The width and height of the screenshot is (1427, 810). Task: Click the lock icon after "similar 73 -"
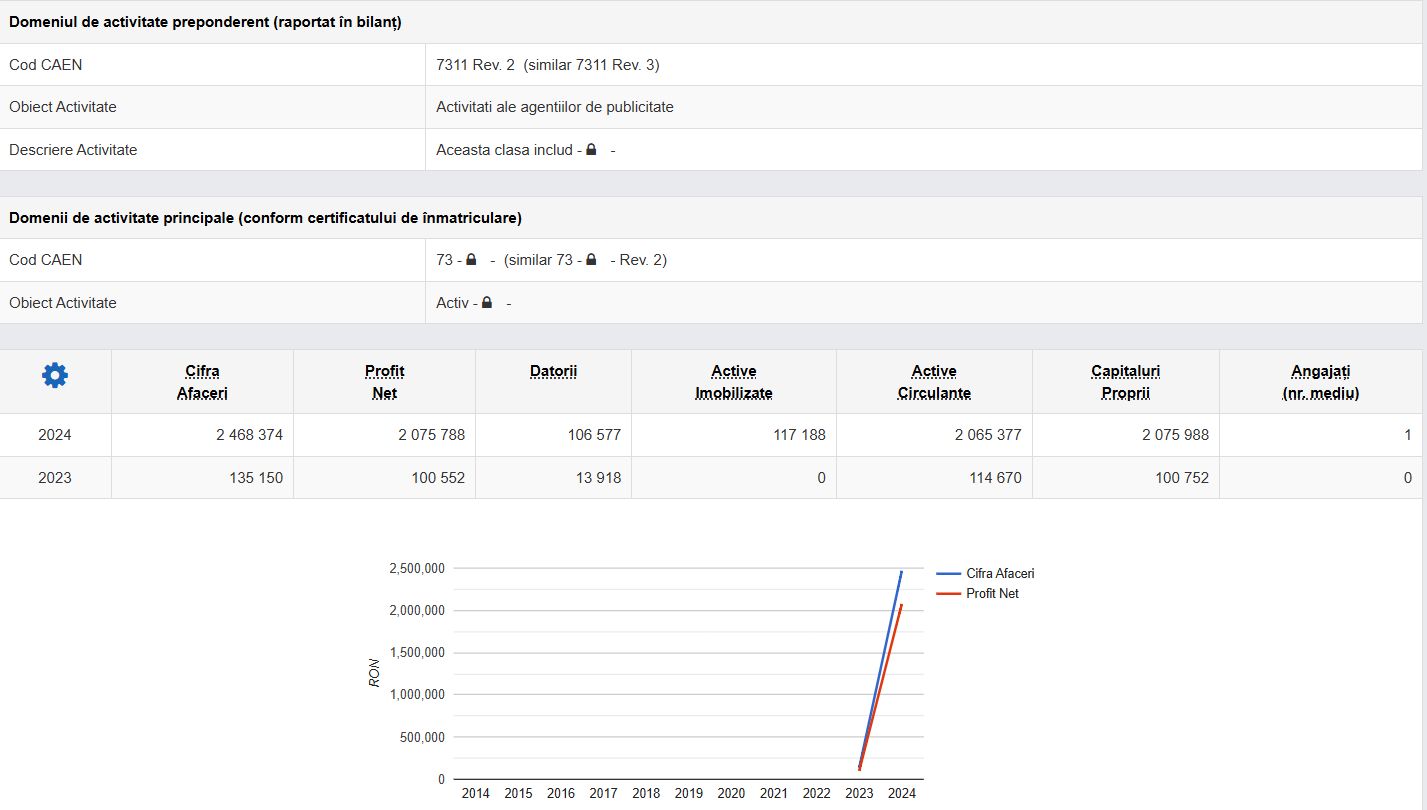(x=591, y=260)
